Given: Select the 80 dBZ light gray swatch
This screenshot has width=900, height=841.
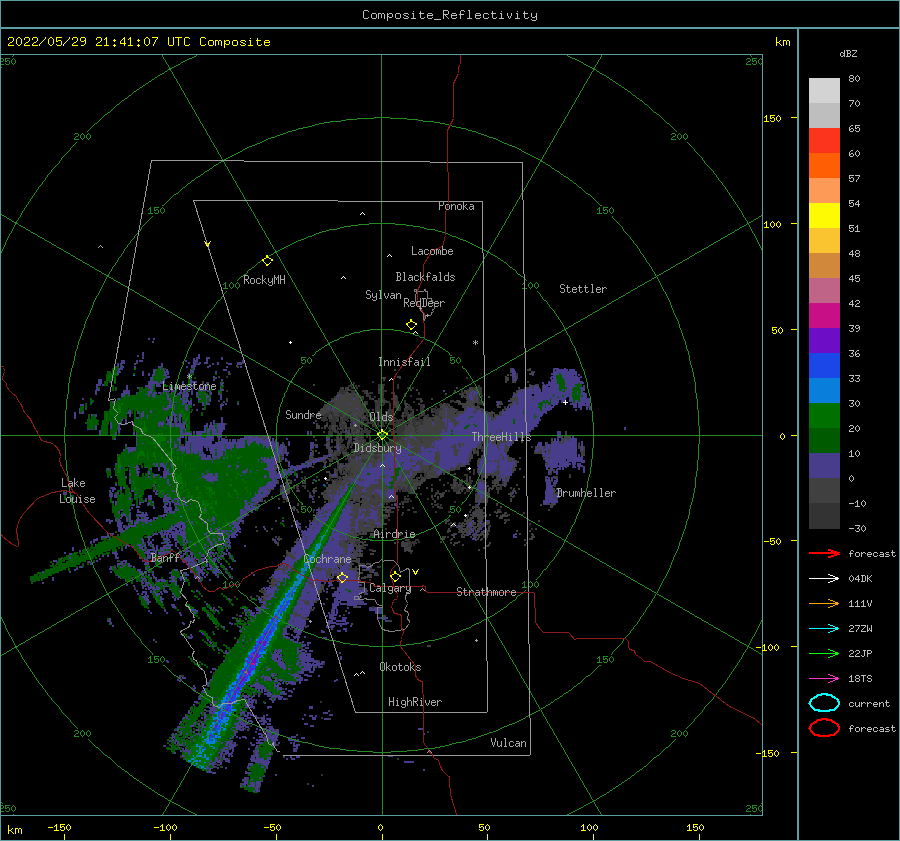Looking at the screenshot, I should click(824, 91).
